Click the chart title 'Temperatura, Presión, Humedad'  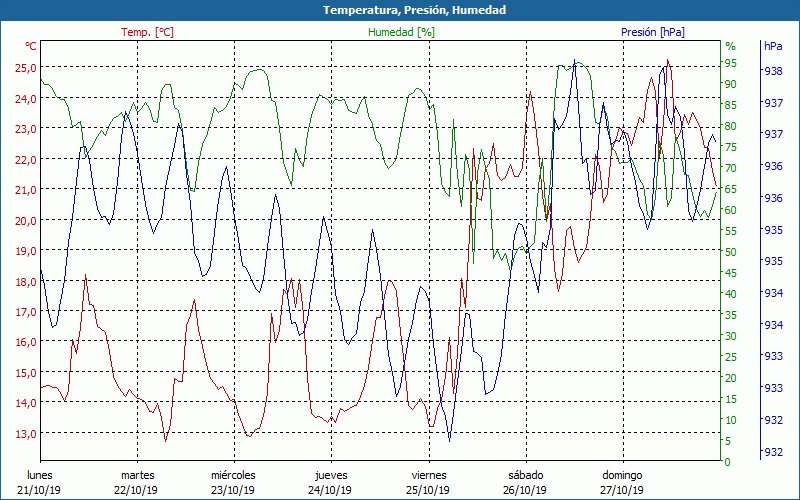pos(414,10)
